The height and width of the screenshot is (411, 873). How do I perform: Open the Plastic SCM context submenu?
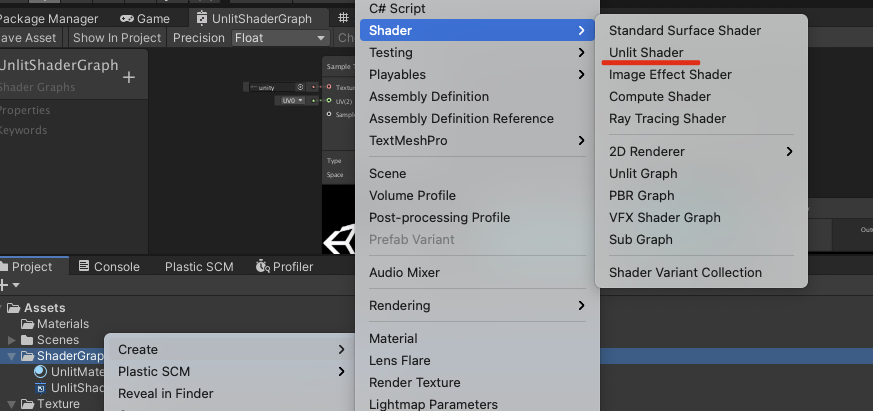(x=230, y=371)
